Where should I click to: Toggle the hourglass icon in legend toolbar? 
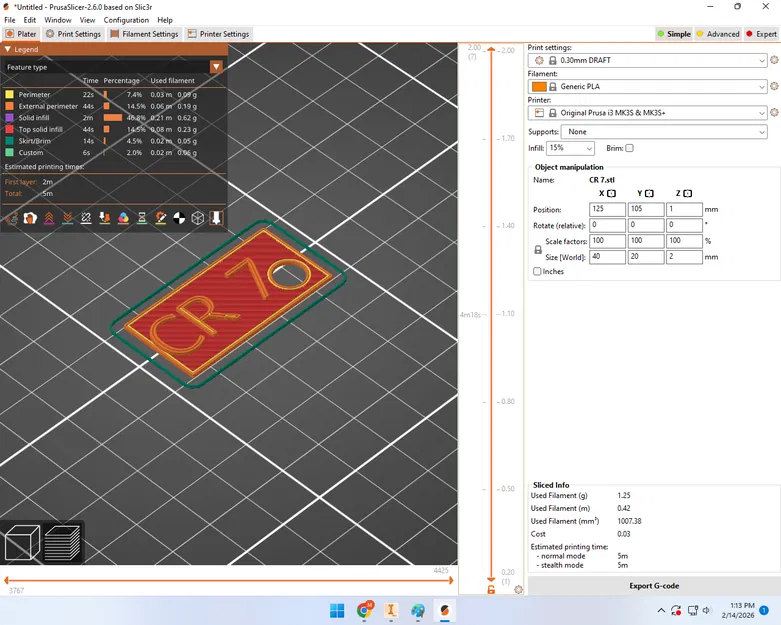pos(142,218)
